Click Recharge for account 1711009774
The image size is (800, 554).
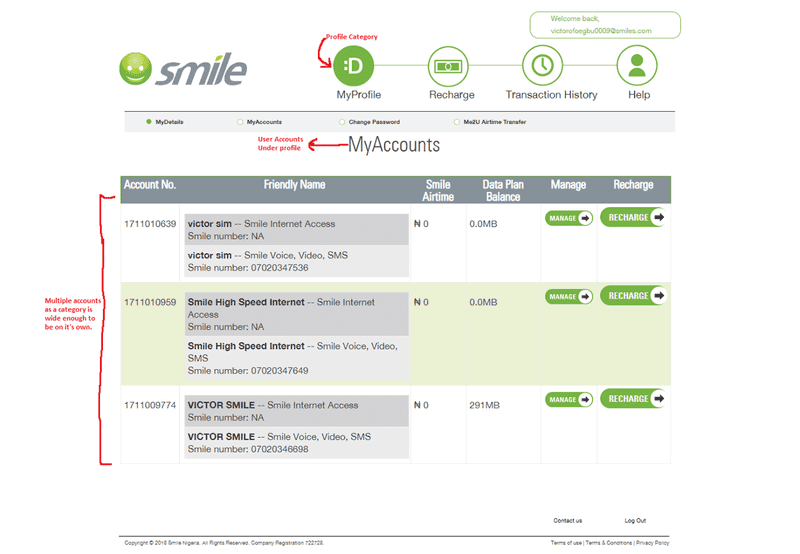click(x=634, y=398)
